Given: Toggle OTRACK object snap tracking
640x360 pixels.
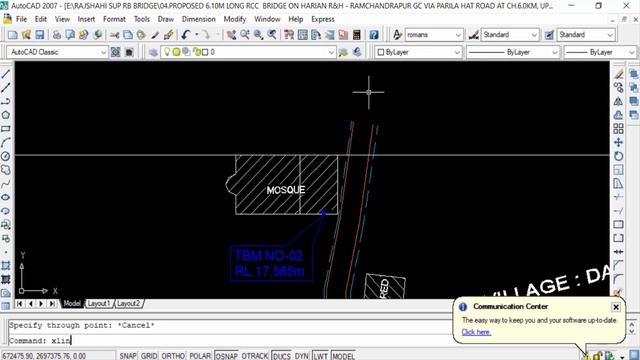Looking at the screenshot, I should pyautogui.click(x=255, y=356).
